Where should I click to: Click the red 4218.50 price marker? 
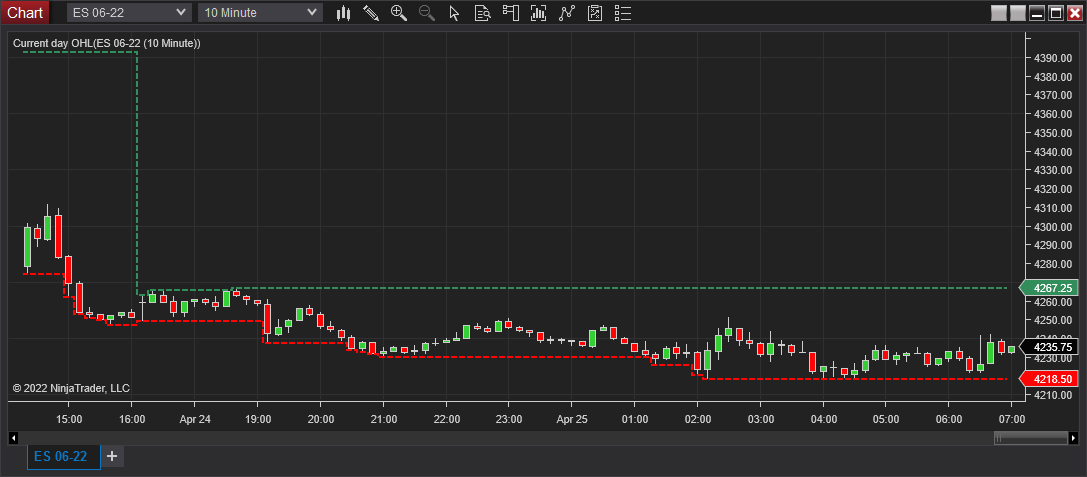pos(1048,379)
